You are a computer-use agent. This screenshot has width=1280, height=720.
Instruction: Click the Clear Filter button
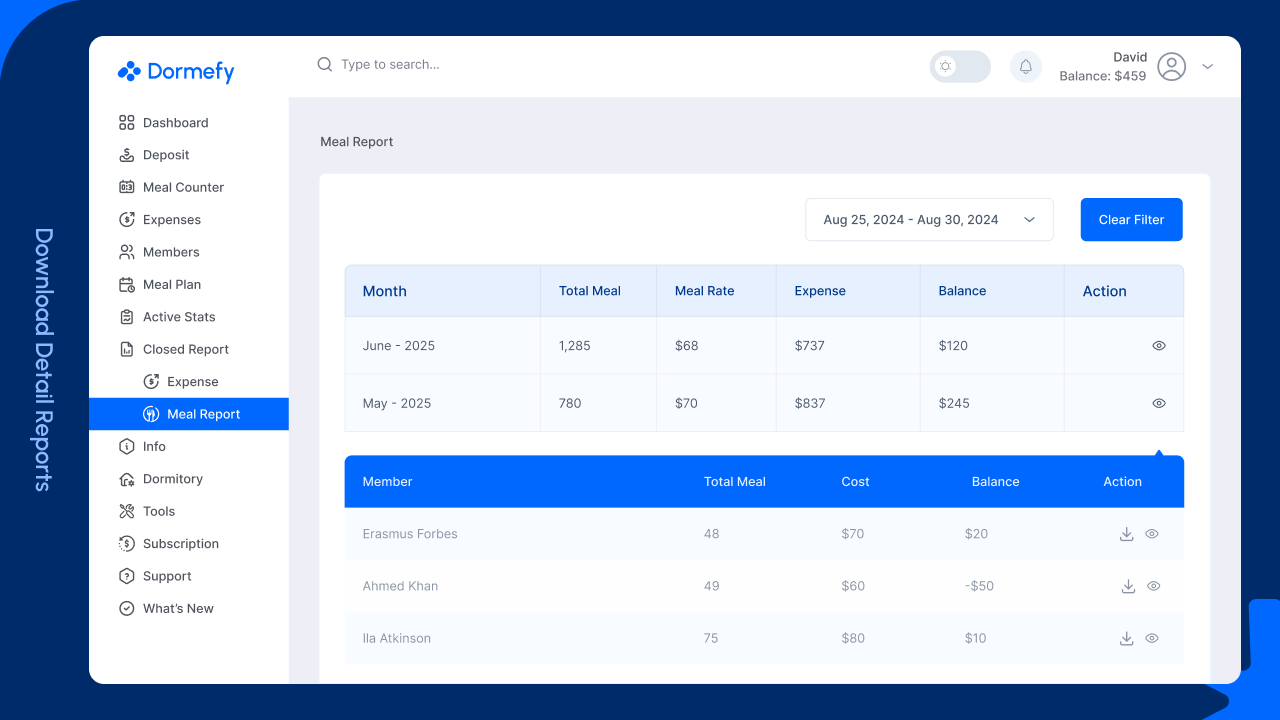[1131, 220]
